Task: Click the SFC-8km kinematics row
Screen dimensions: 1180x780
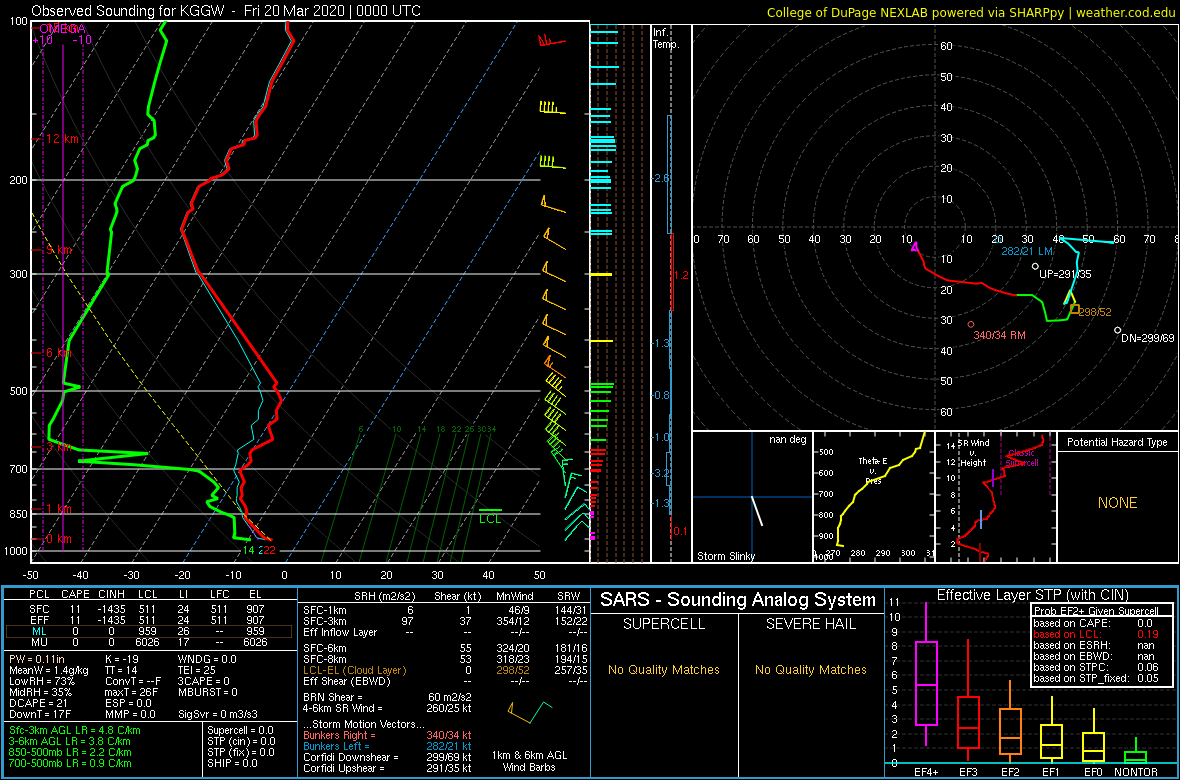Action: click(x=445, y=659)
